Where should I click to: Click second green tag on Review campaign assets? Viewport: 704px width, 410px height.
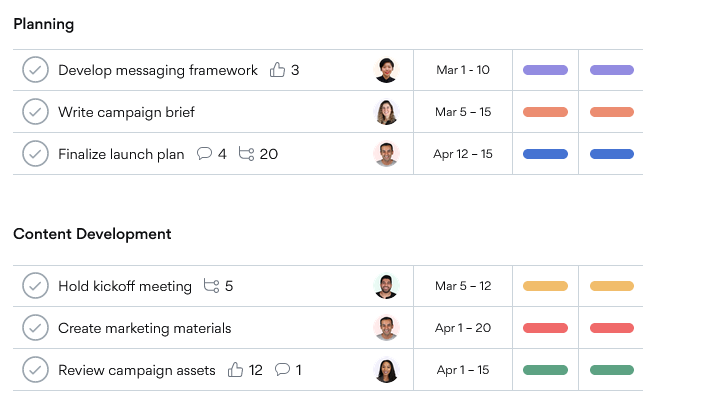[x=612, y=370]
